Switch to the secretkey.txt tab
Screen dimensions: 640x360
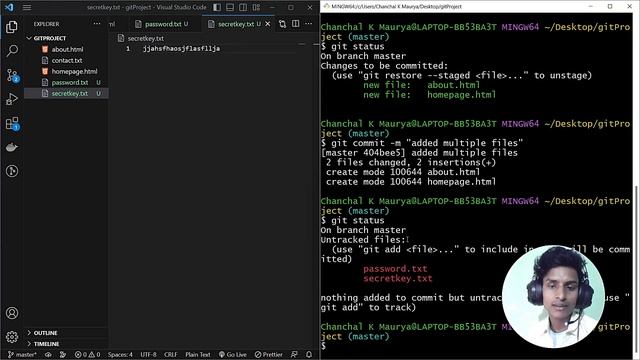238,24
